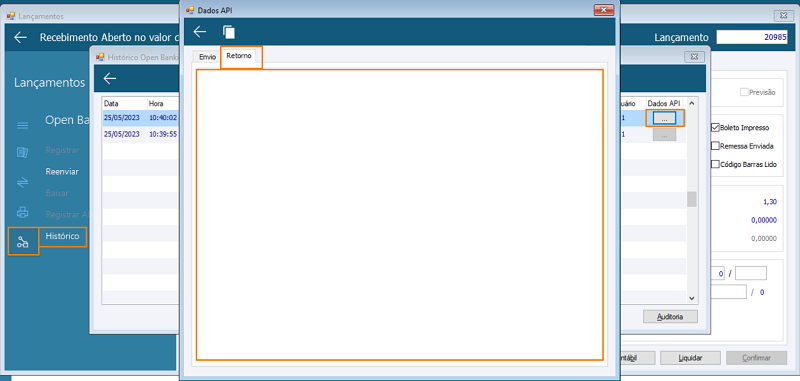Enable Remessa Enviada checkbox
This screenshot has width=800, height=381.
tap(715, 146)
